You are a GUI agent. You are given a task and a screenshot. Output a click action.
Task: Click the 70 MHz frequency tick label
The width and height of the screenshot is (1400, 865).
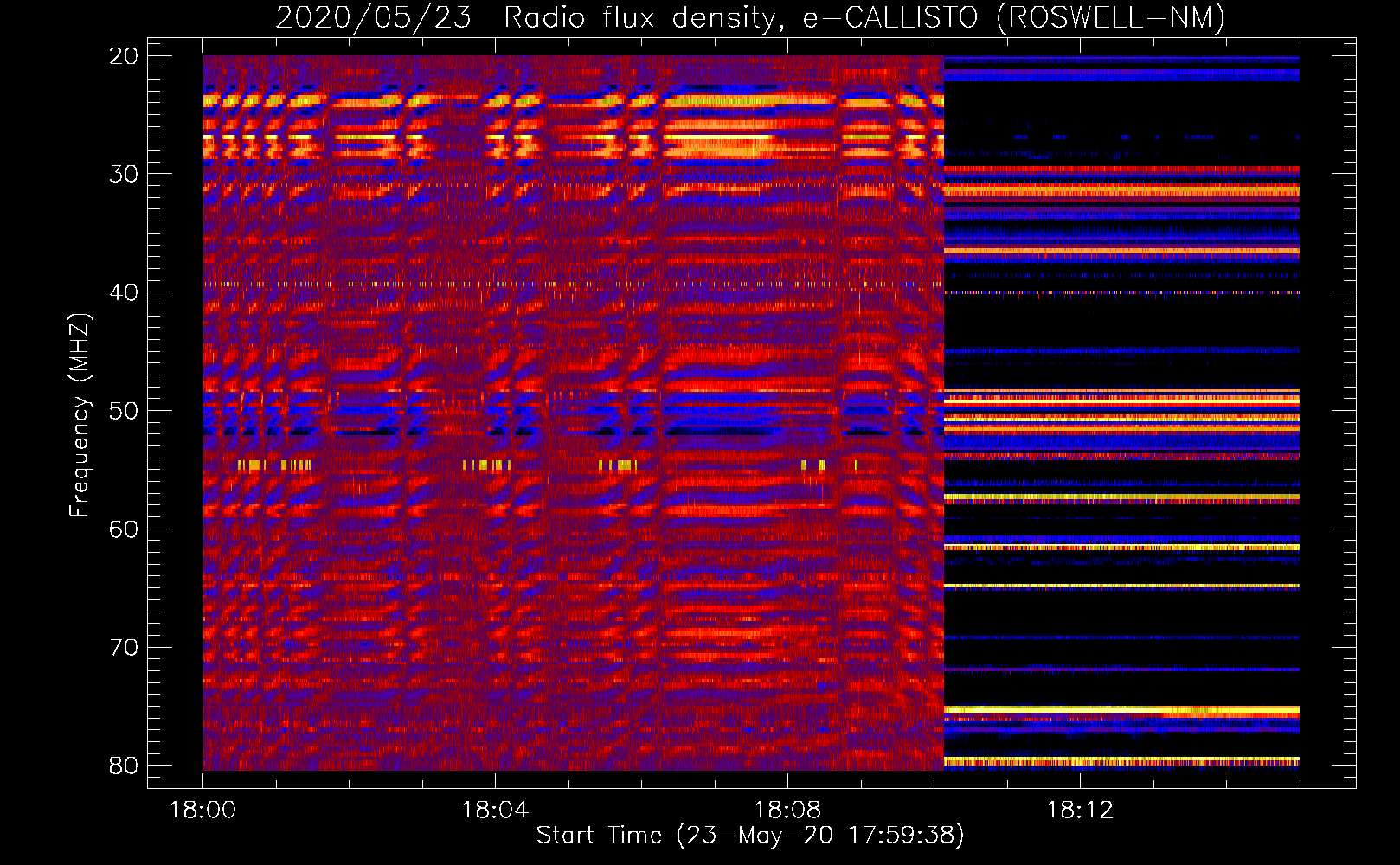pyautogui.click(x=125, y=648)
